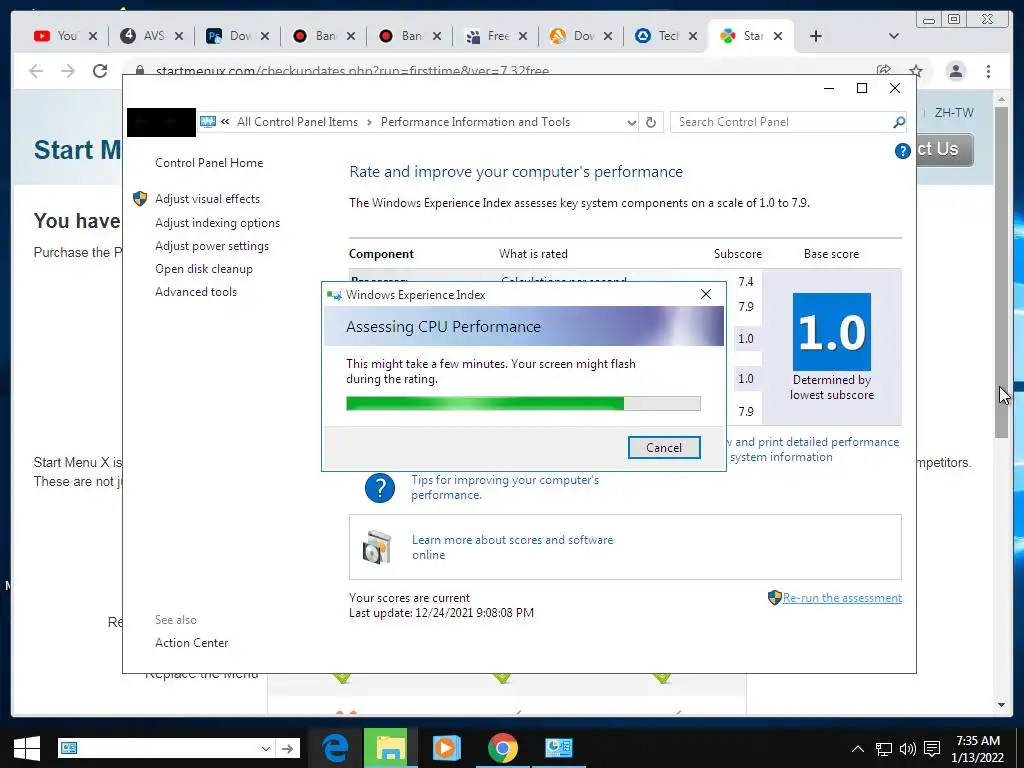Open Adjust power settings
This screenshot has height=768, width=1024.
(x=212, y=246)
